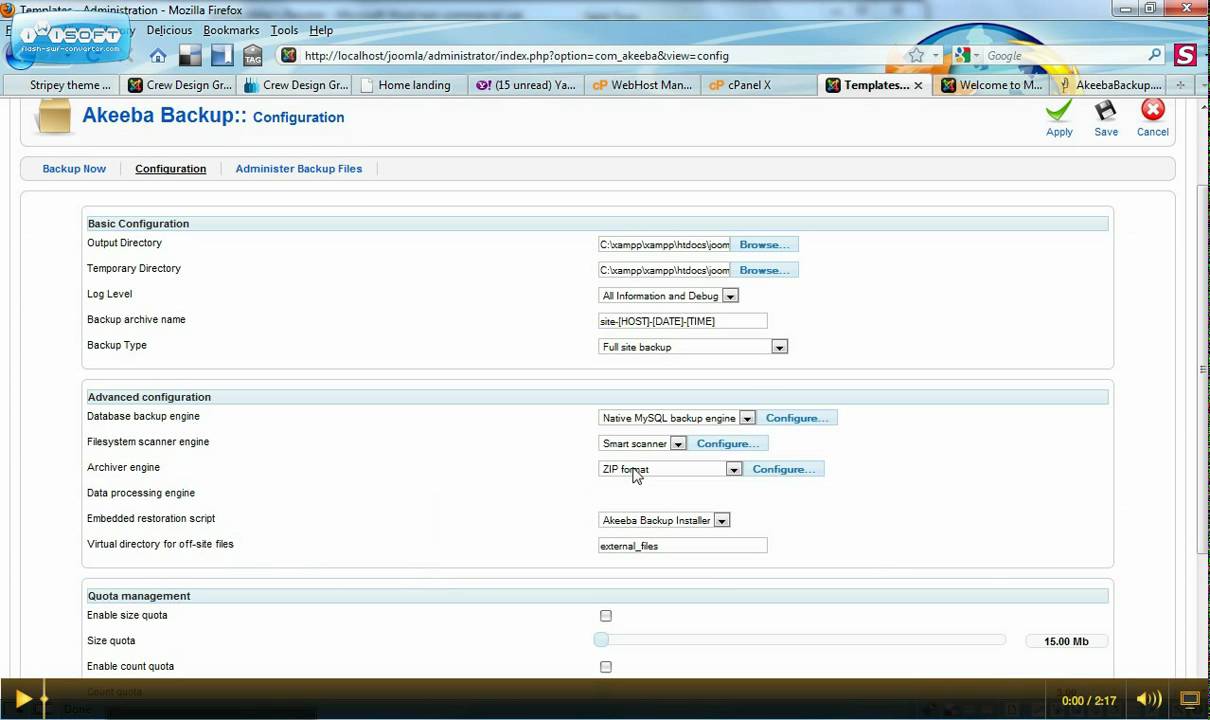Click the Google search box
1210x720 pixels.
pos(1064,56)
